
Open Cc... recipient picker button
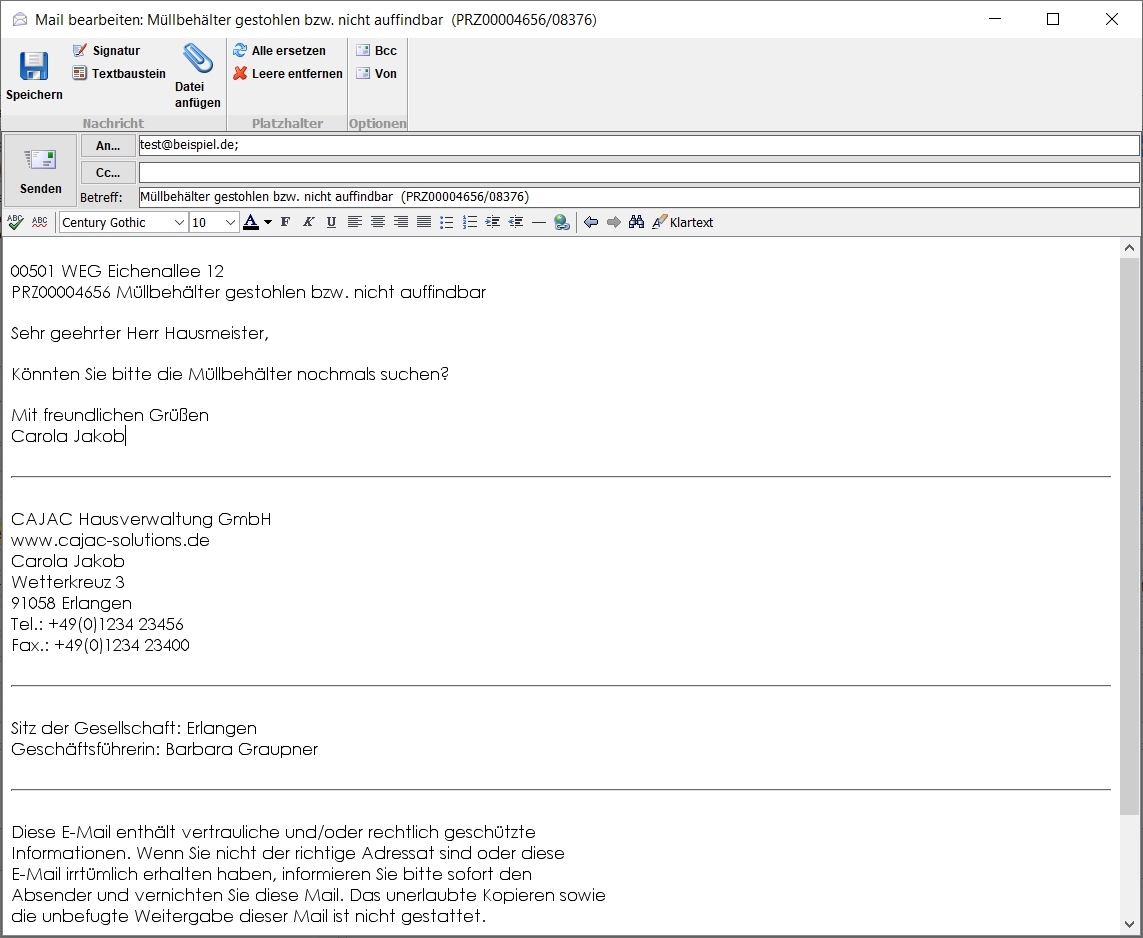[x=108, y=172]
